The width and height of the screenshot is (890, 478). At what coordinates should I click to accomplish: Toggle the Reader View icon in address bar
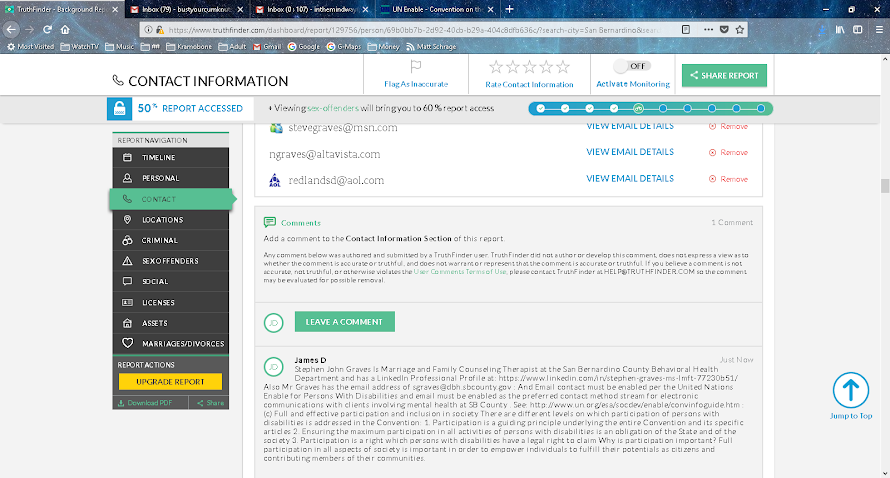(686, 30)
